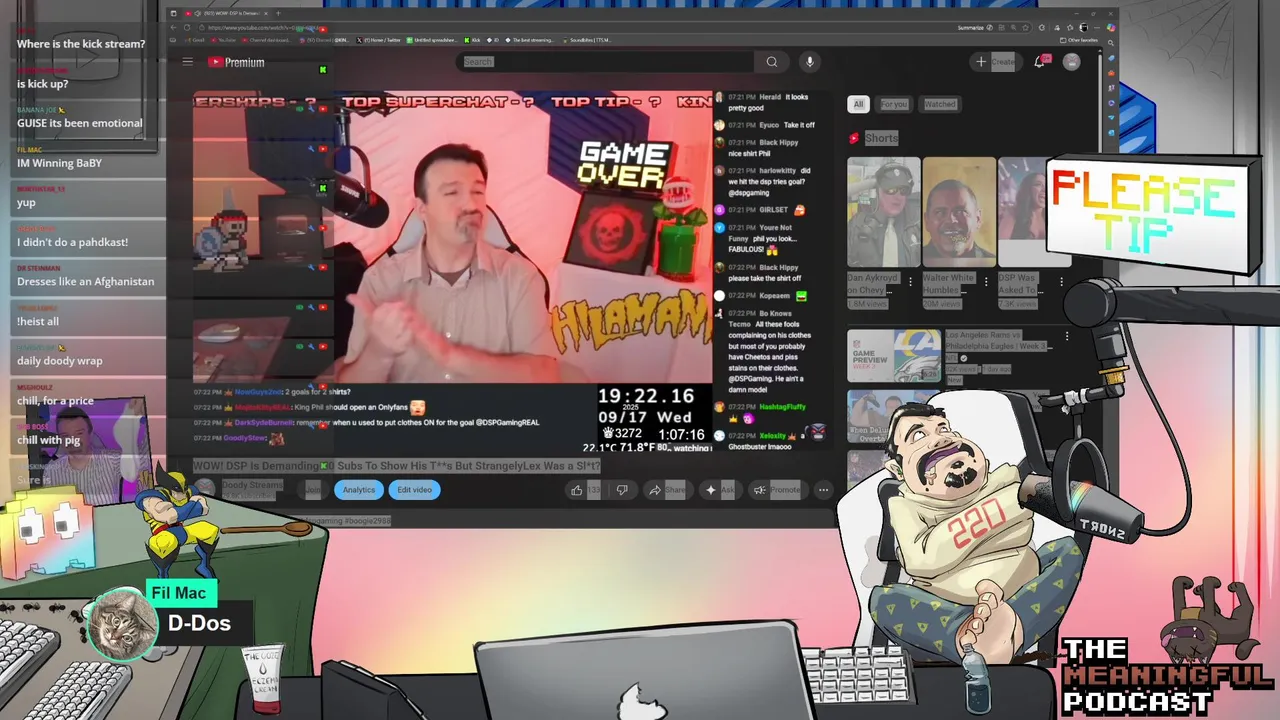Click the Join channel button

click(x=313, y=490)
